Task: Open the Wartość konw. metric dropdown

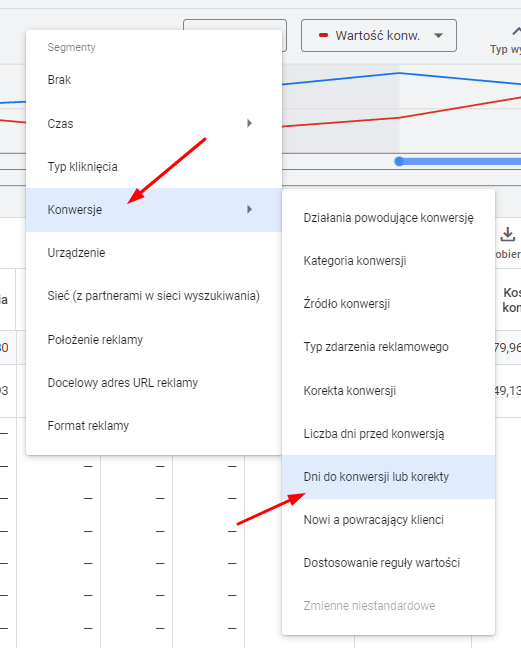Action: coord(379,36)
